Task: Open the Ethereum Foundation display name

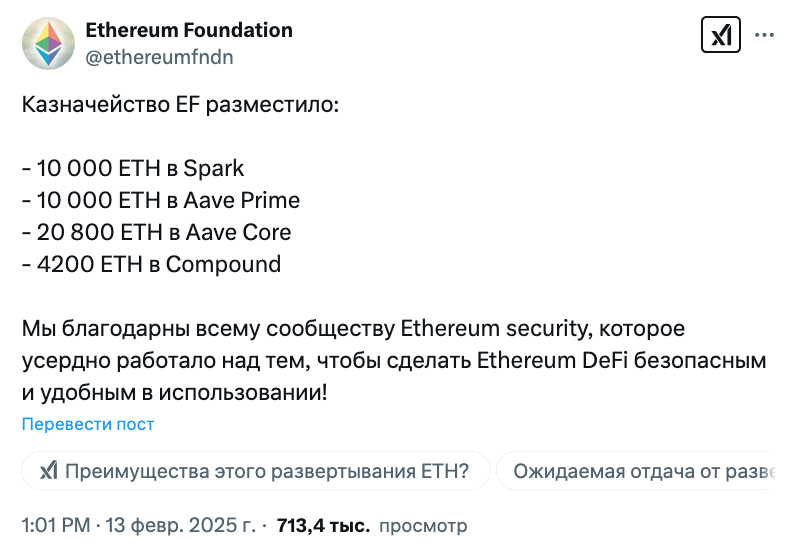Action: 189,30
